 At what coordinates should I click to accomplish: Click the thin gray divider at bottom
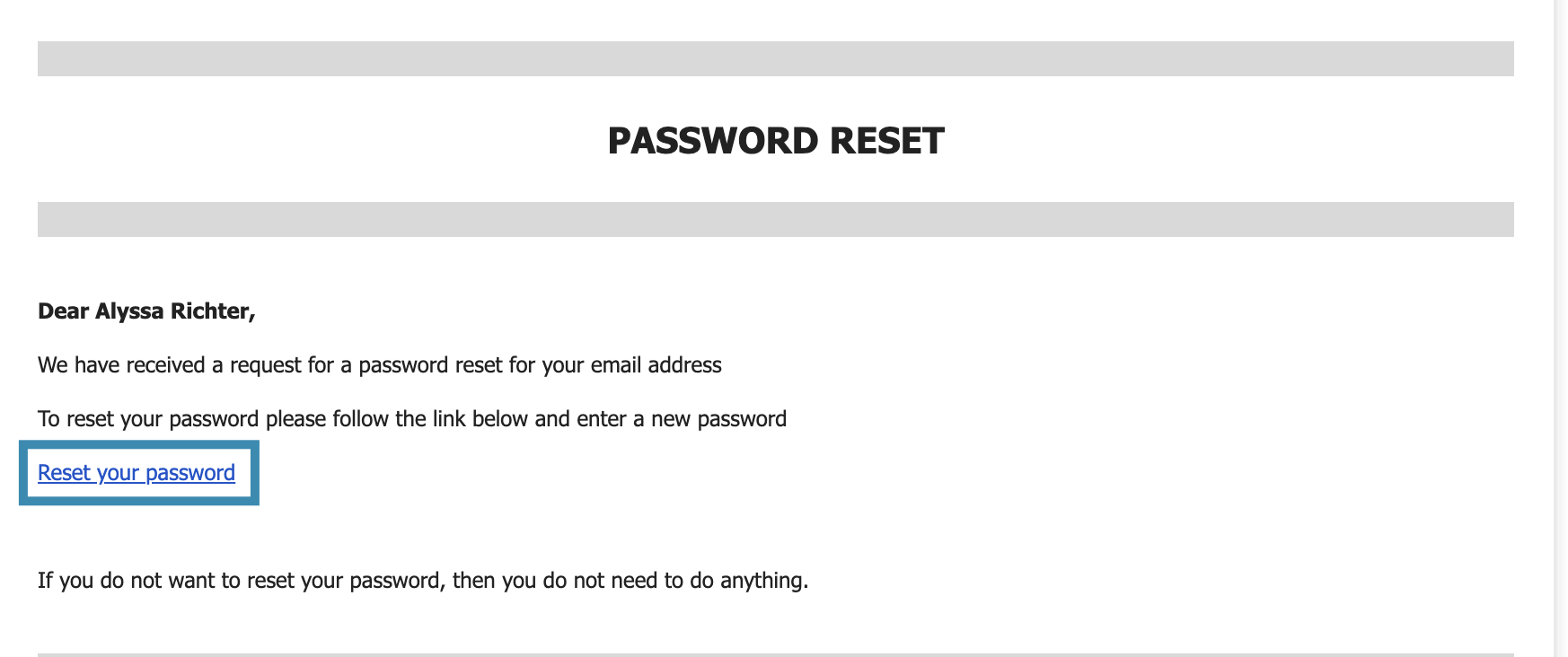pos(776,654)
